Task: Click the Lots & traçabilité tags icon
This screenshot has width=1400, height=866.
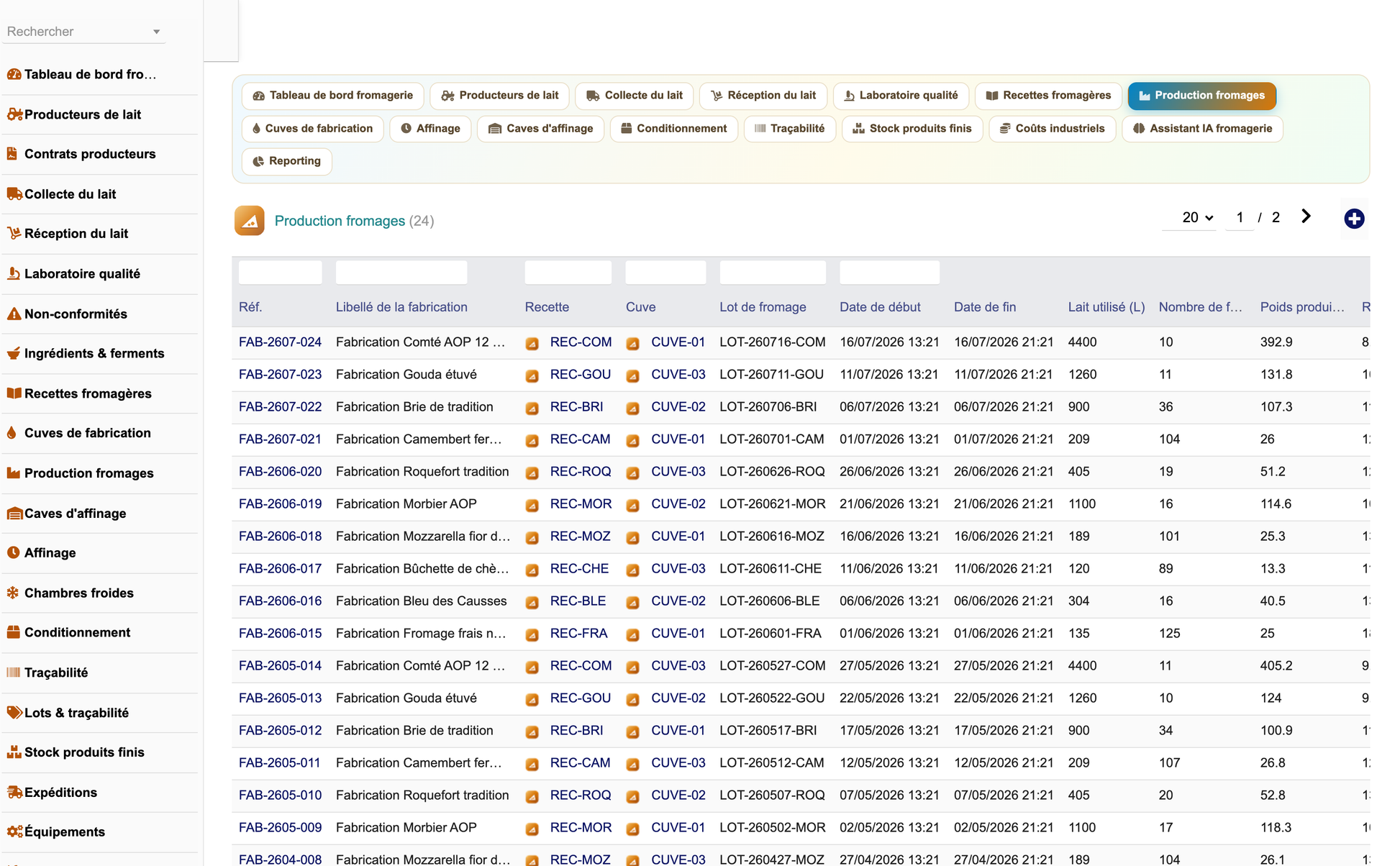Action: pyautogui.click(x=14, y=713)
